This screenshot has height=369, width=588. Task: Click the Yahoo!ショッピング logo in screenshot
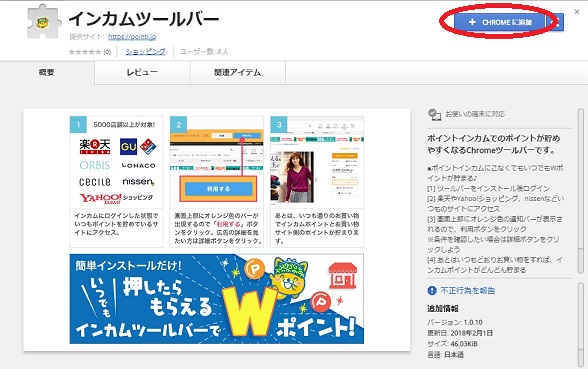tap(116, 198)
